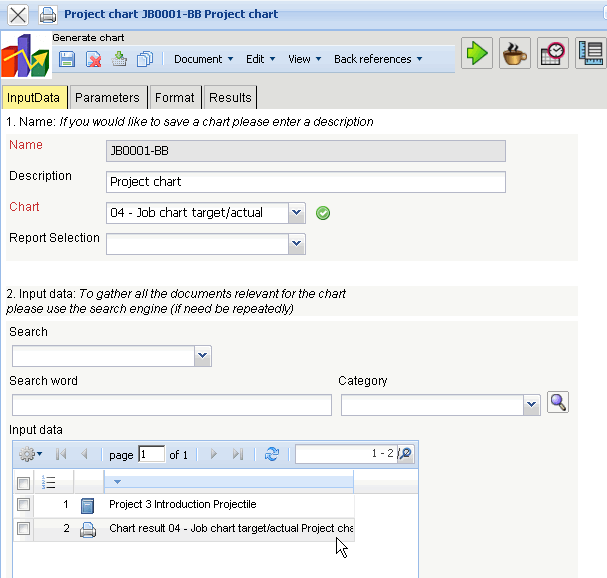Open the Document menu
Image resolution: width=607 pixels, height=578 pixels.
click(x=203, y=59)
